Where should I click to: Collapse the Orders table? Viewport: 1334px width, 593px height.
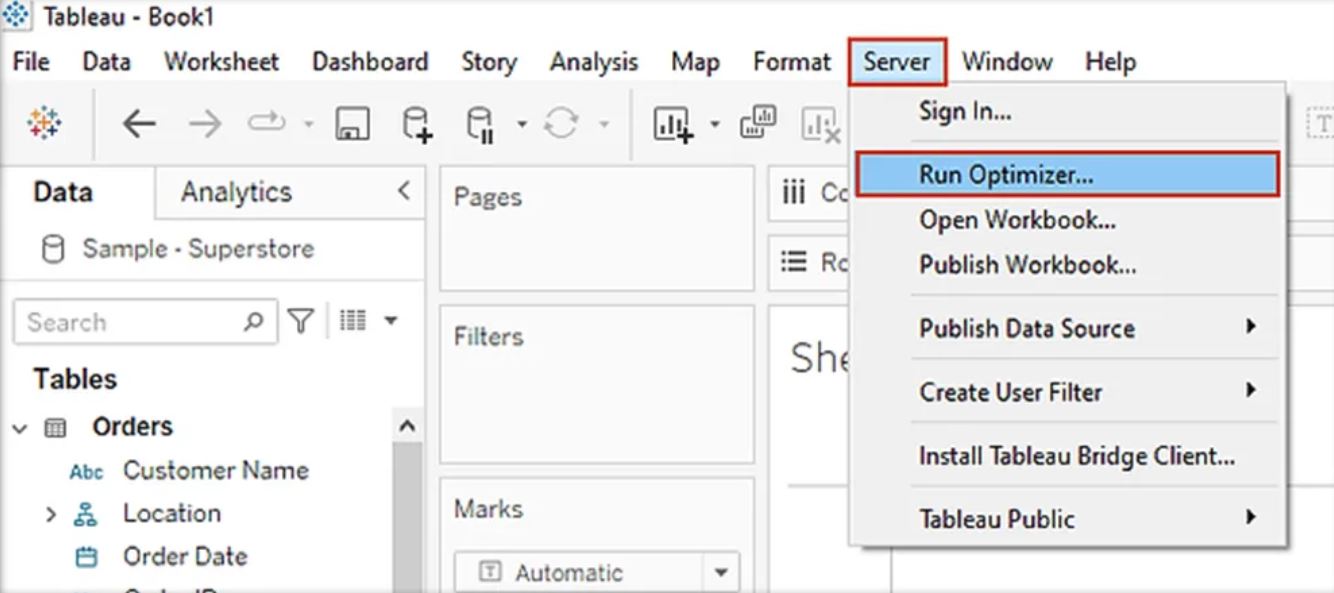tap(19, 425)
